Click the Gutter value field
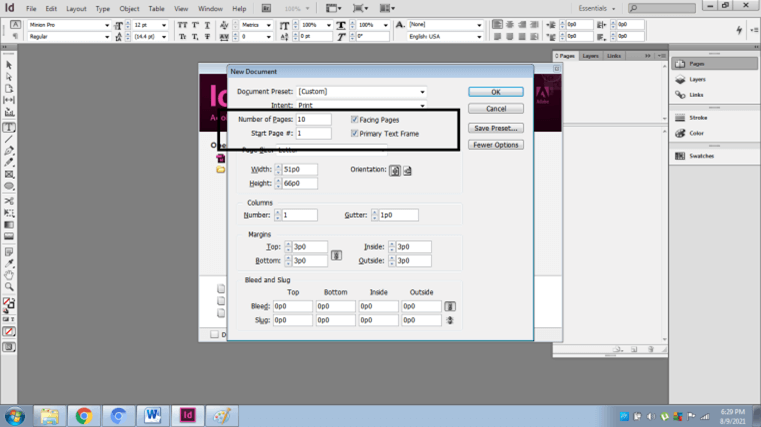The image size is (761, 427). 398,215
